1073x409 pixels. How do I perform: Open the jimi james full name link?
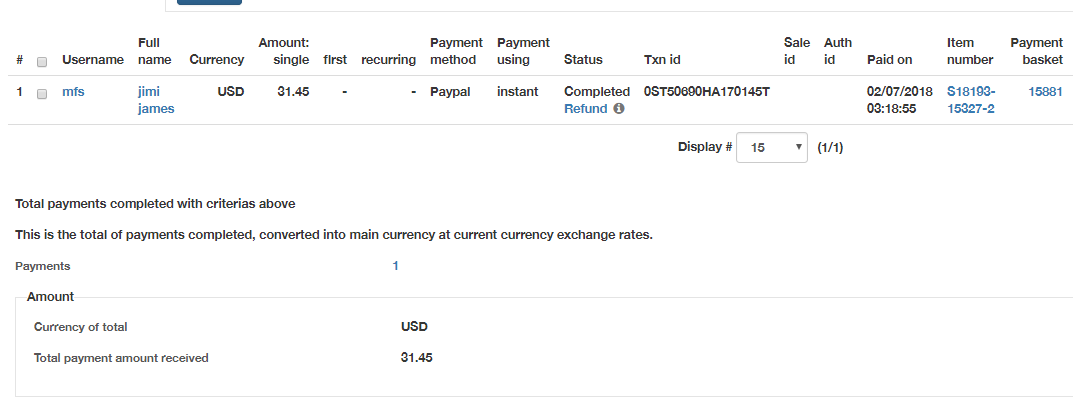(x=156, y=100)
